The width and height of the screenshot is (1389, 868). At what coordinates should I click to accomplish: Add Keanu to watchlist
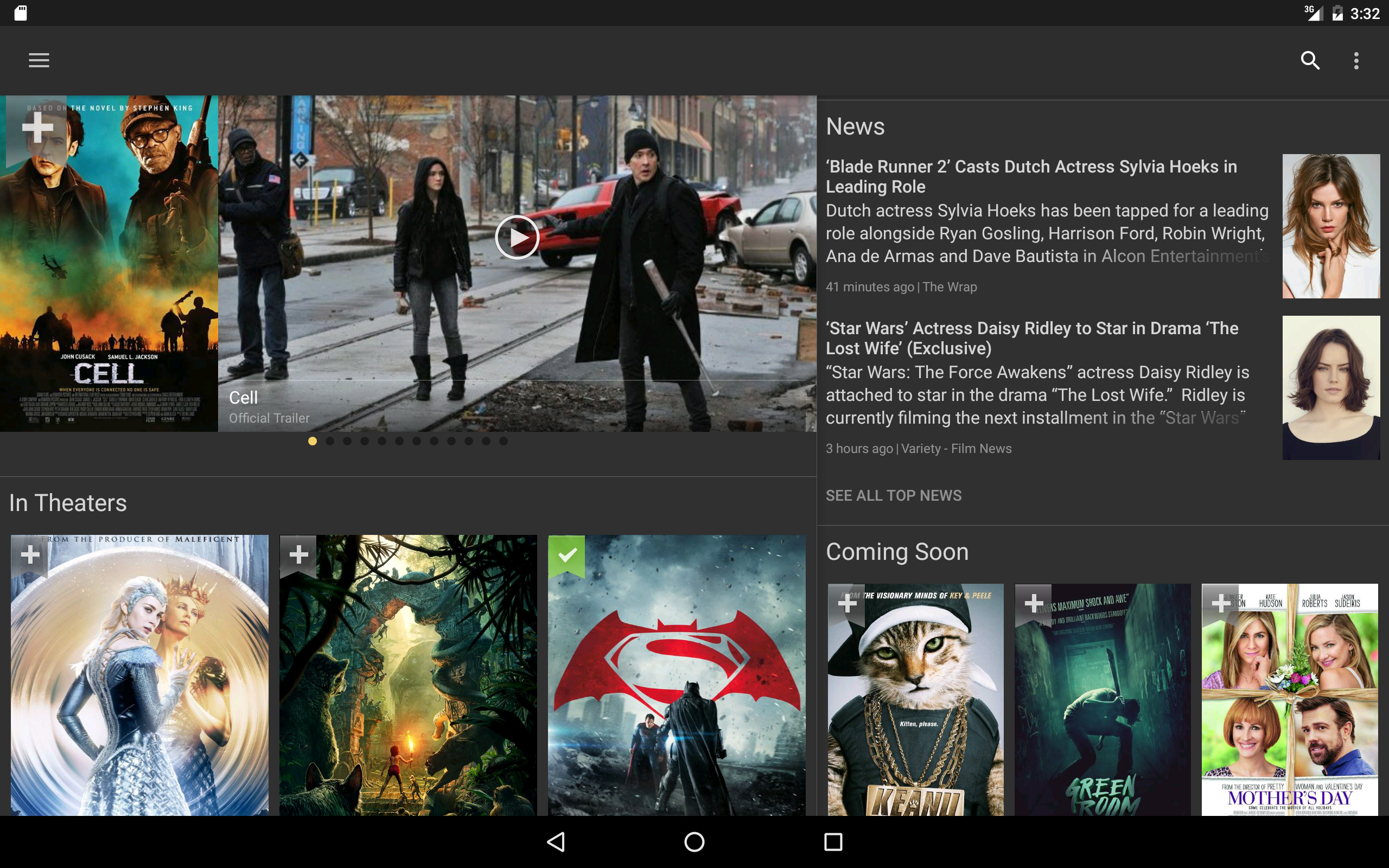(846, 603)
